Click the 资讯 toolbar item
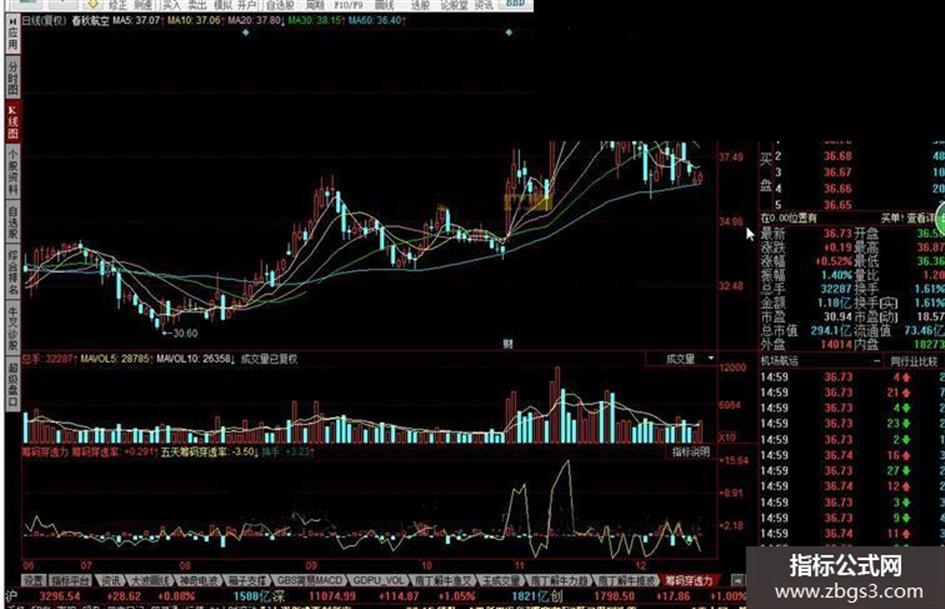 tap(483, 5)
